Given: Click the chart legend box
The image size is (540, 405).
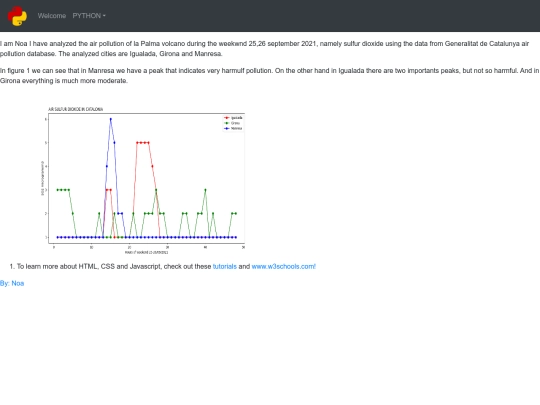Looking at the screenshot, I should [x=233, y=123].
